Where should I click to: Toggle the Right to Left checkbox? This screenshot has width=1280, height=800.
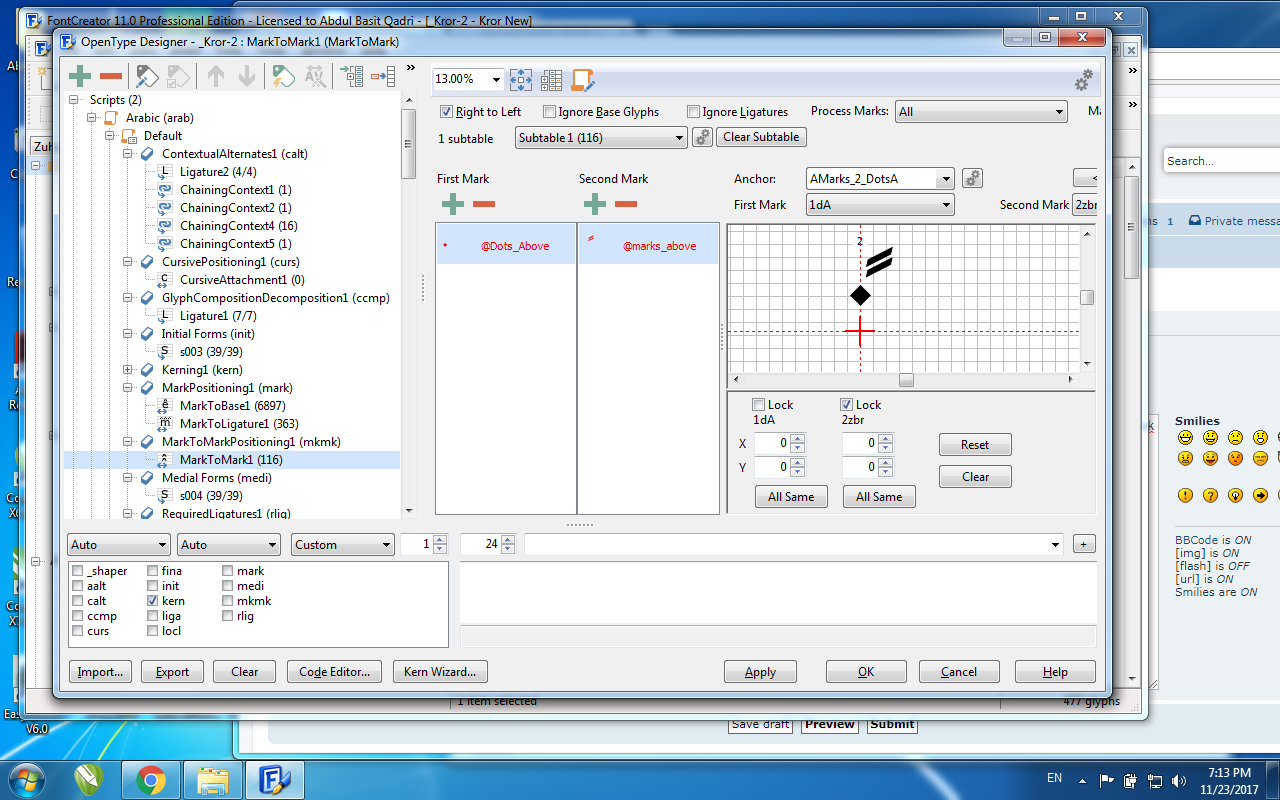[x=447, y=112]
